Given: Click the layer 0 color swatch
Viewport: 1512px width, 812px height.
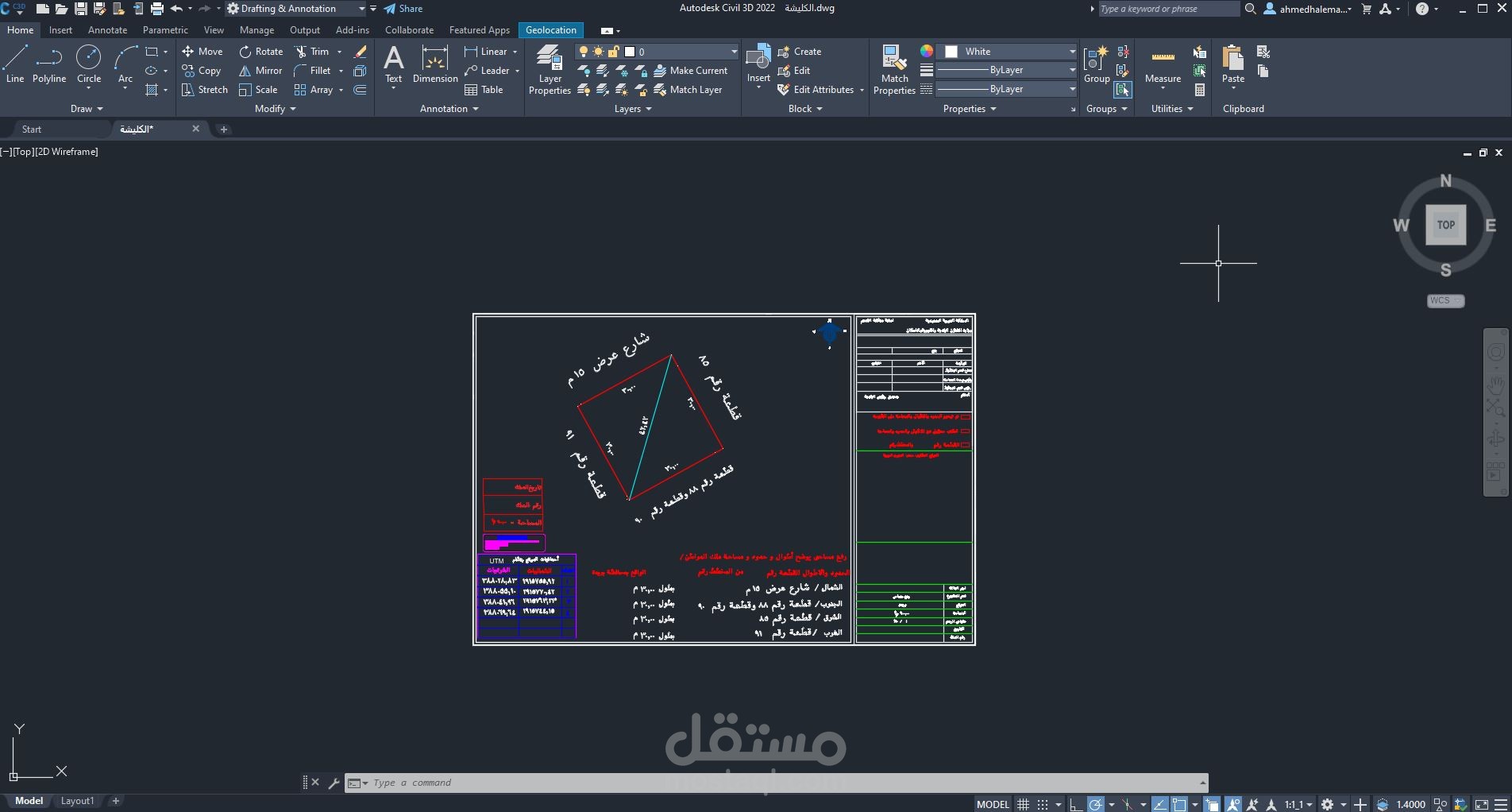Looking at the screenshot, I should 630,51.
